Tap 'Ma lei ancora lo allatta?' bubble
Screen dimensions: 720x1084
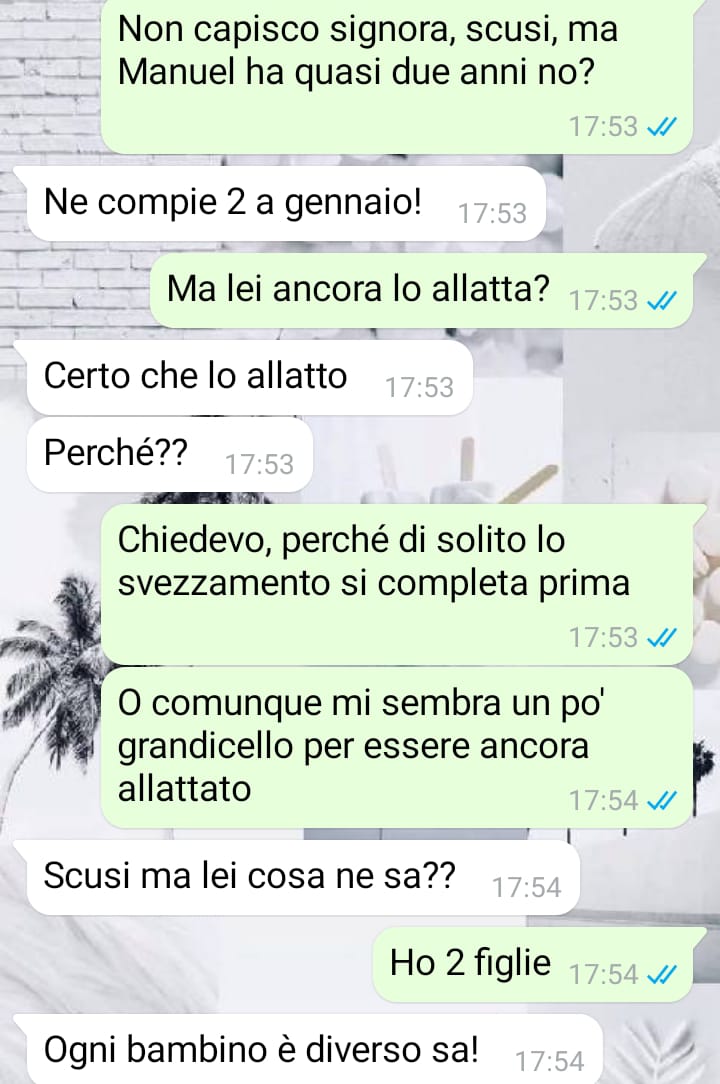point(422,290)
